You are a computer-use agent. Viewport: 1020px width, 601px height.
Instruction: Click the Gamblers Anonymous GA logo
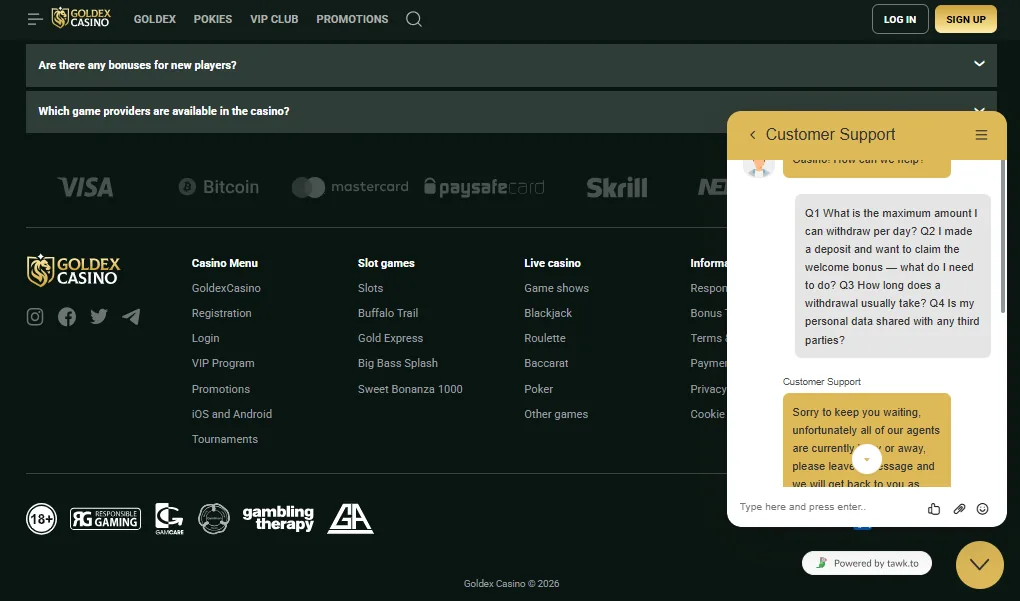click(x=350, y=519)
